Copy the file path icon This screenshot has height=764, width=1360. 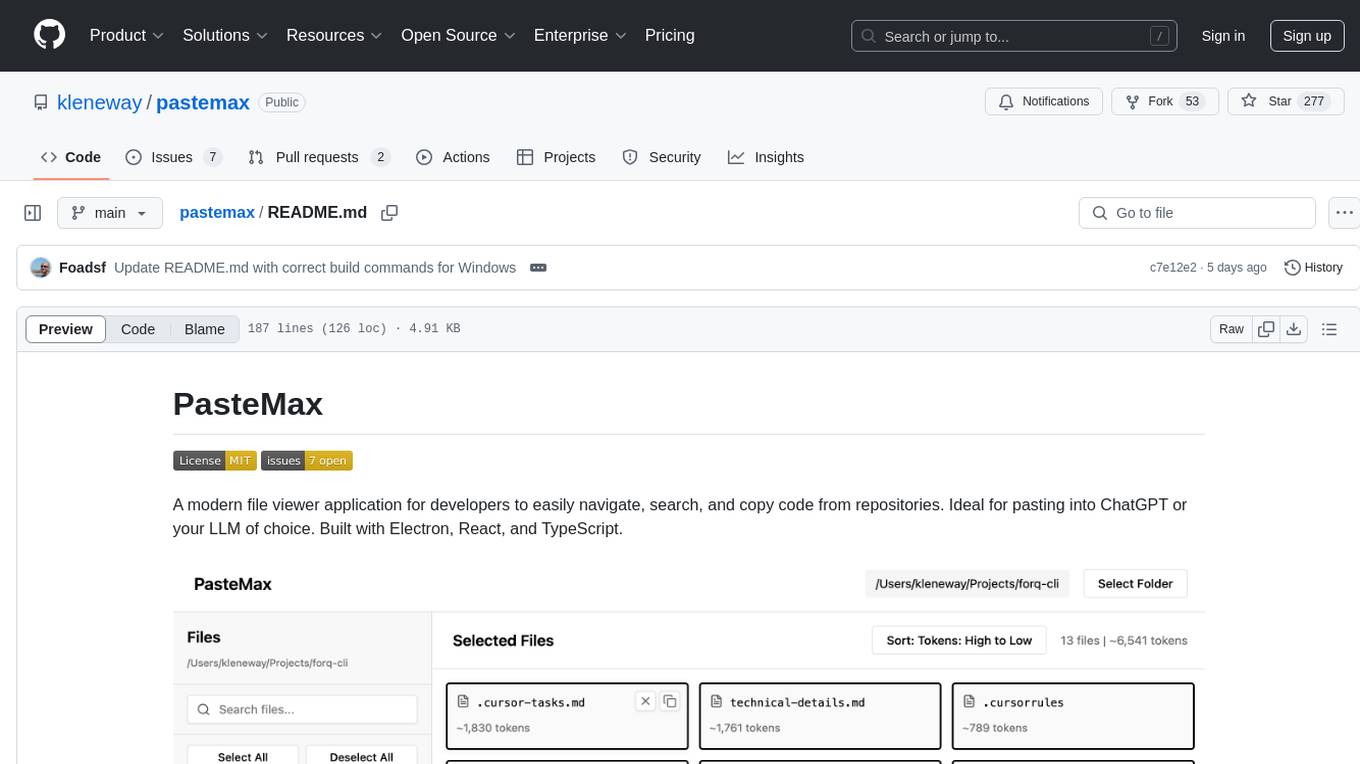pos(390,213)
